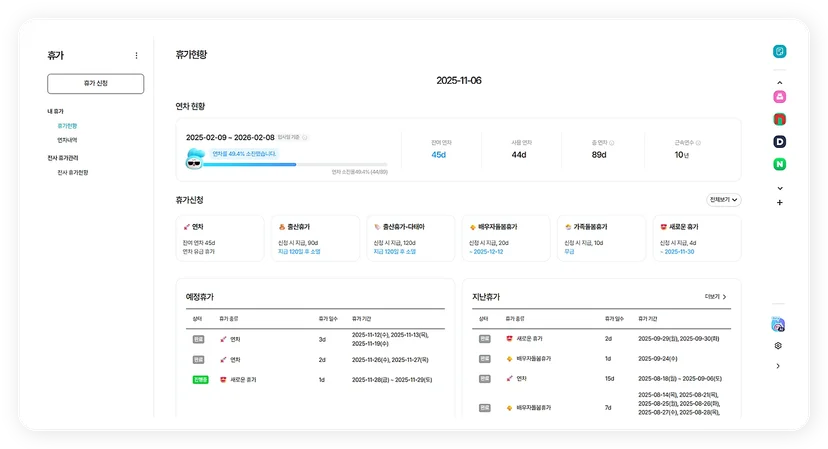Expand the right sidebar with bottom chevron
This screenshot has height=449, width=828.
[x=778, y=366]
